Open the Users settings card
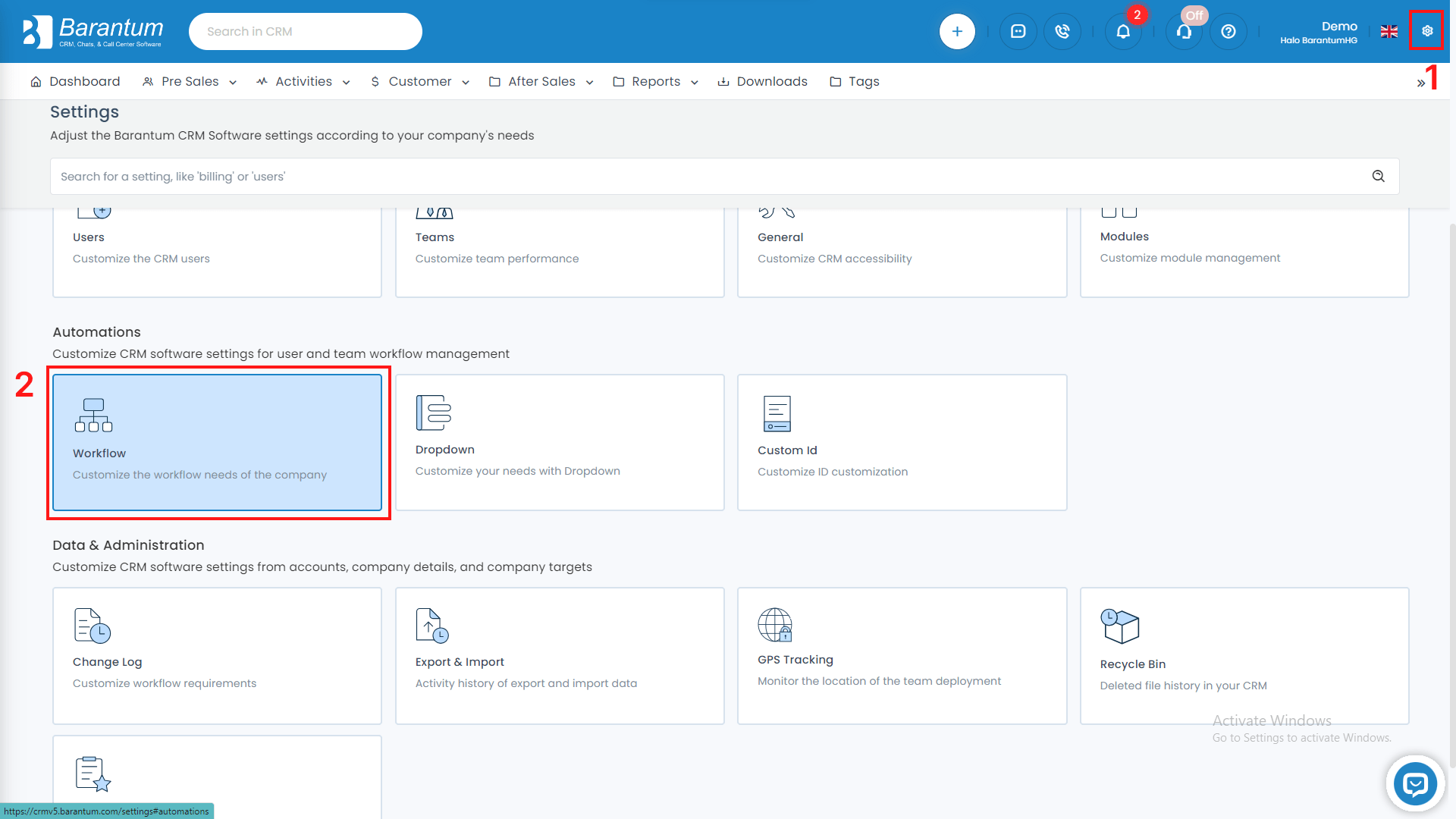 (x=217, y=253)
